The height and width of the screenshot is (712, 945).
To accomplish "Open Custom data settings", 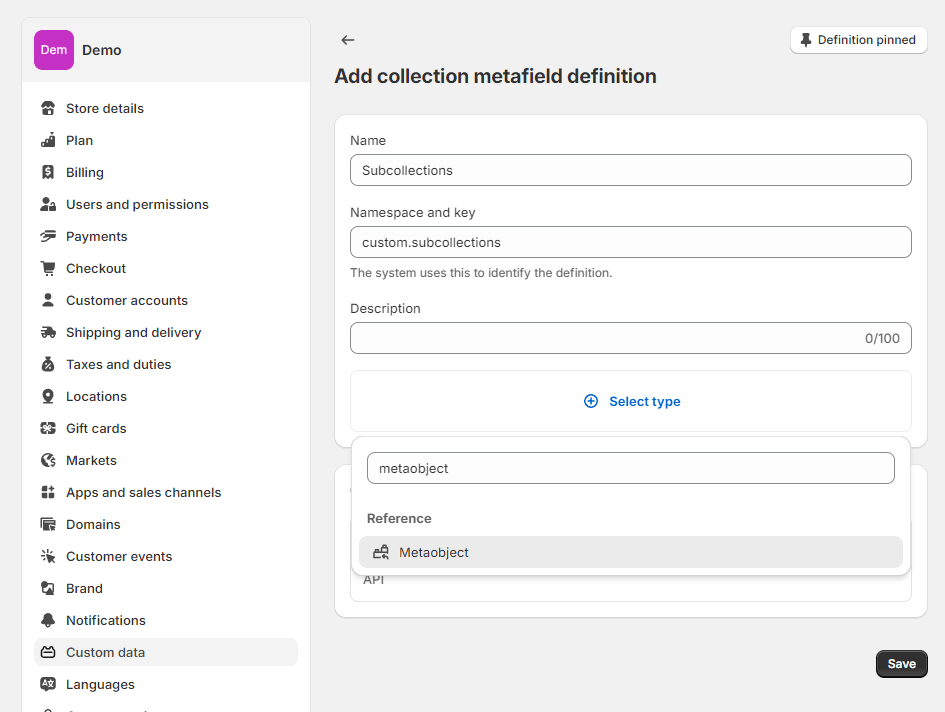I will 105,652.
